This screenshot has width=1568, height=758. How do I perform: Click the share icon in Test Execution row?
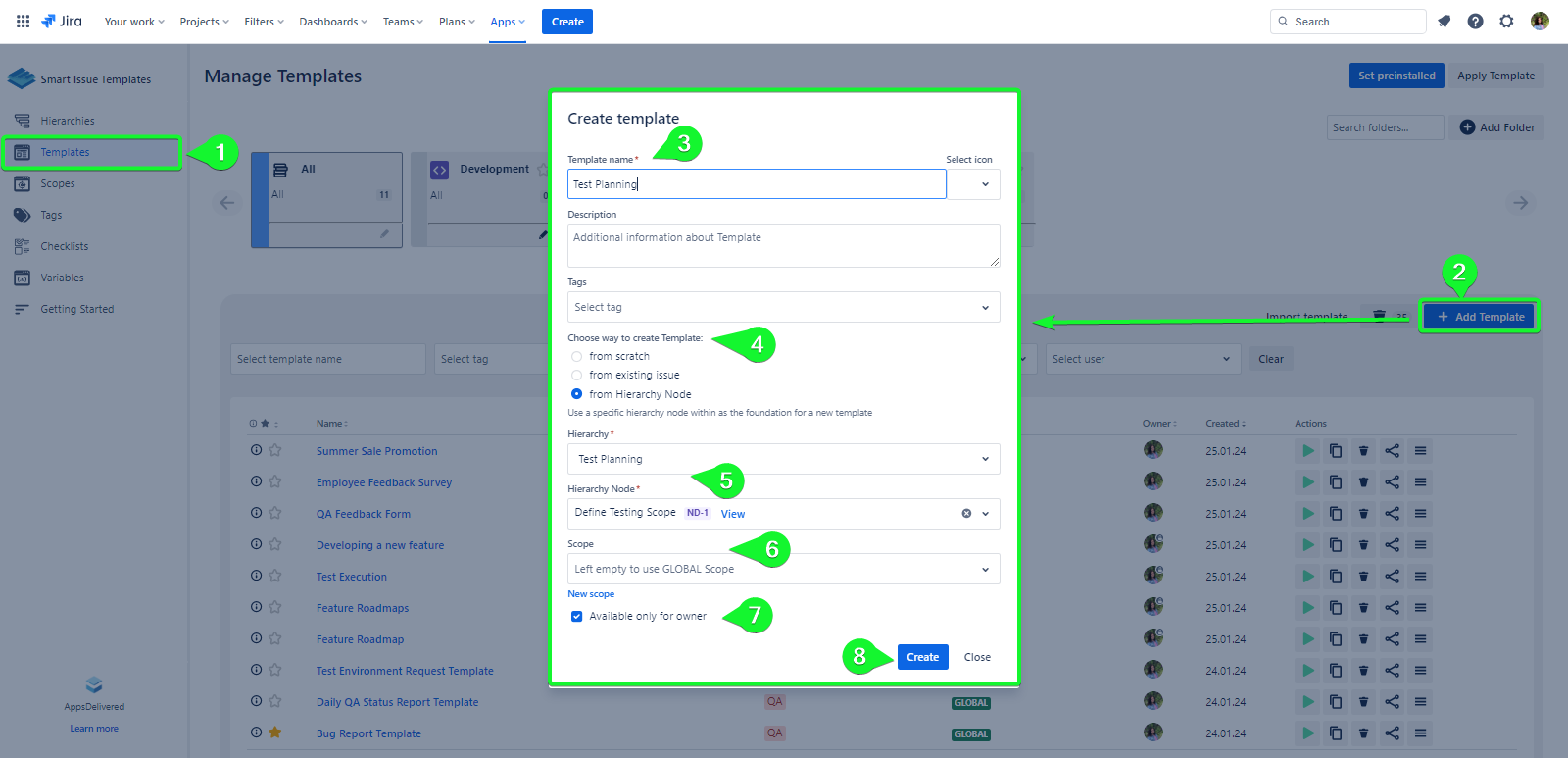(1392, 577)
